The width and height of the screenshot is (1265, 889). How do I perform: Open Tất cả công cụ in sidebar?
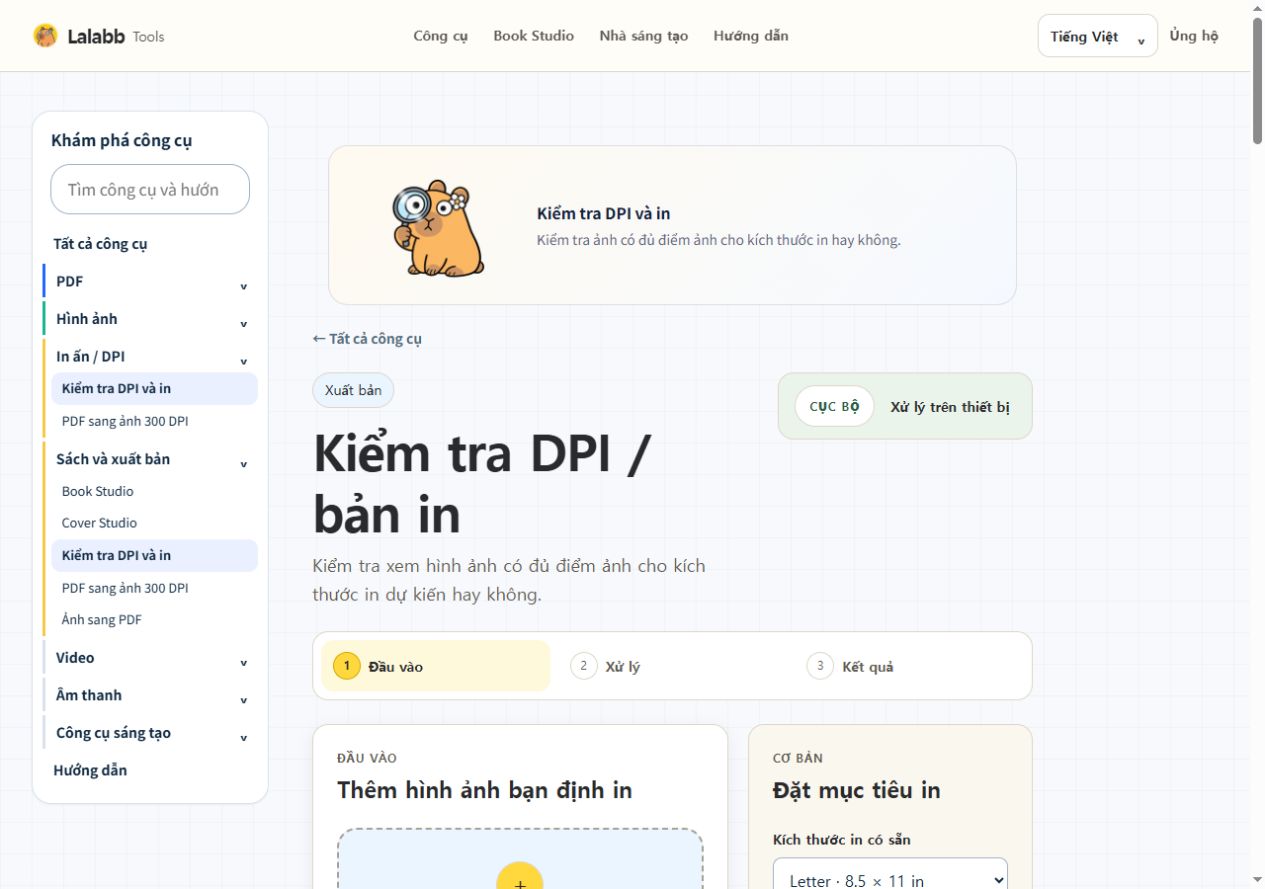coord(101,244)
